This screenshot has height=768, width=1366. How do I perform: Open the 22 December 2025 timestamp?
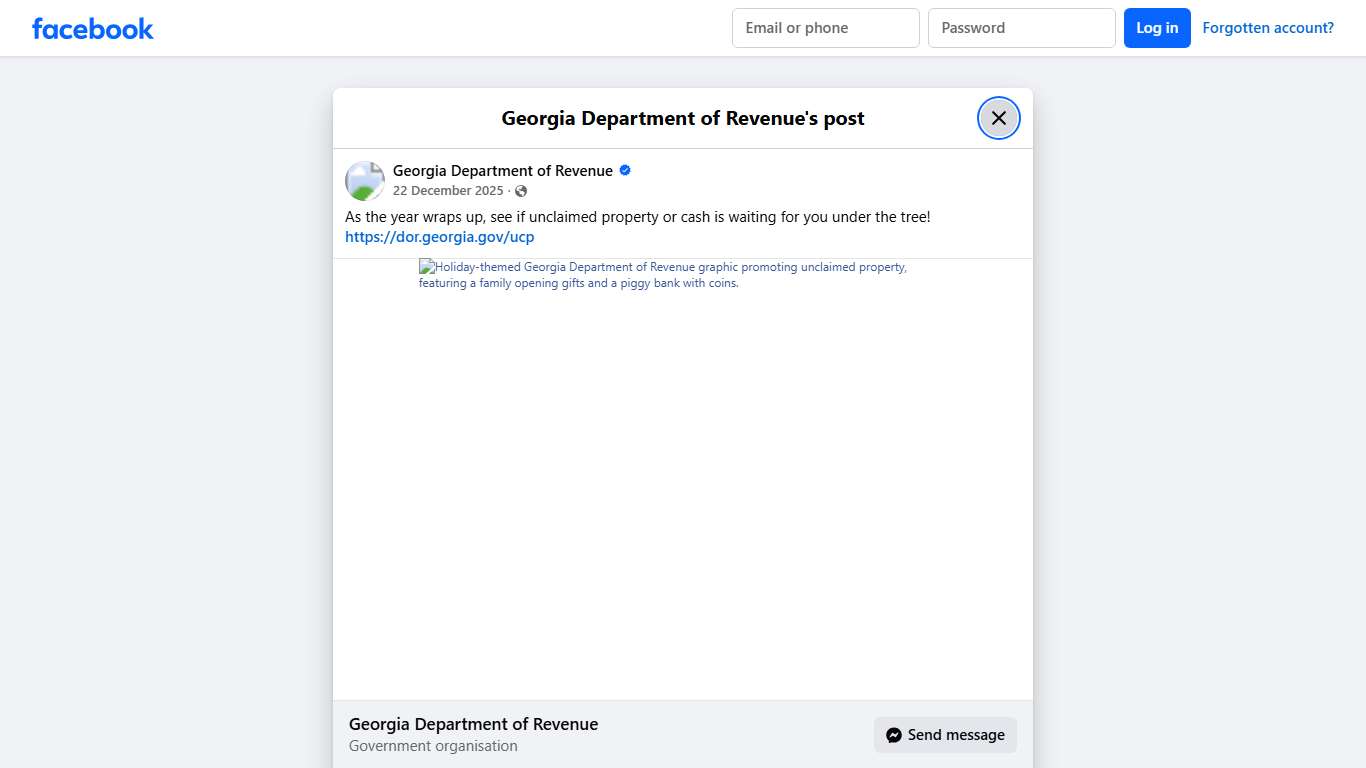[447, 191]
